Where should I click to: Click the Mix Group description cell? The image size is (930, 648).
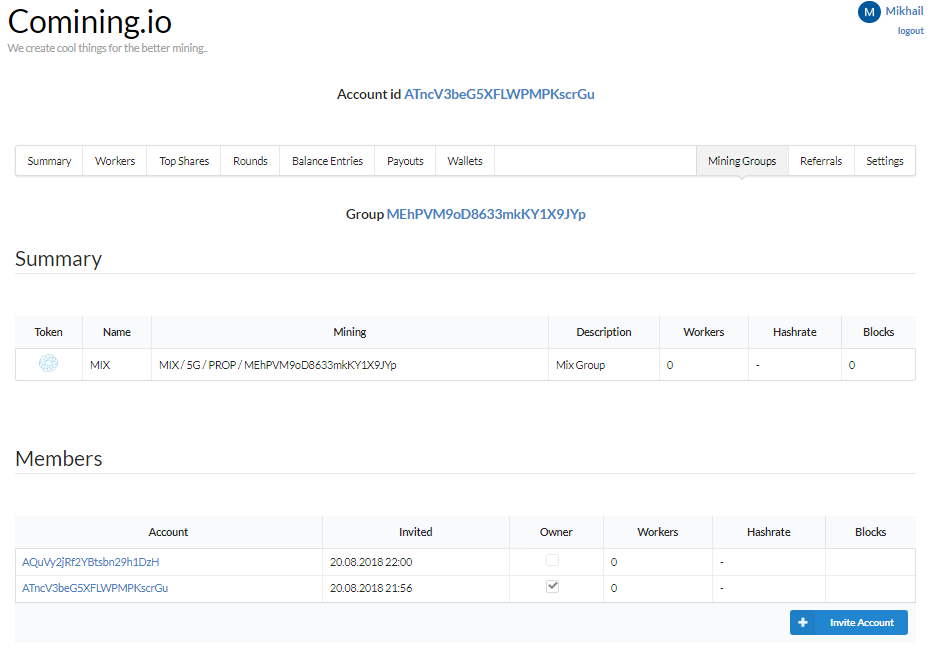(x=604, y=365)
